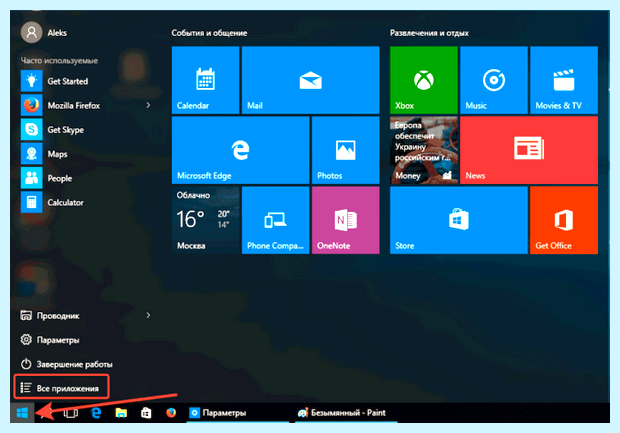Launch Calculator from the frequent apps
This screenshot has width=620, height=433.
click(87, 202)
